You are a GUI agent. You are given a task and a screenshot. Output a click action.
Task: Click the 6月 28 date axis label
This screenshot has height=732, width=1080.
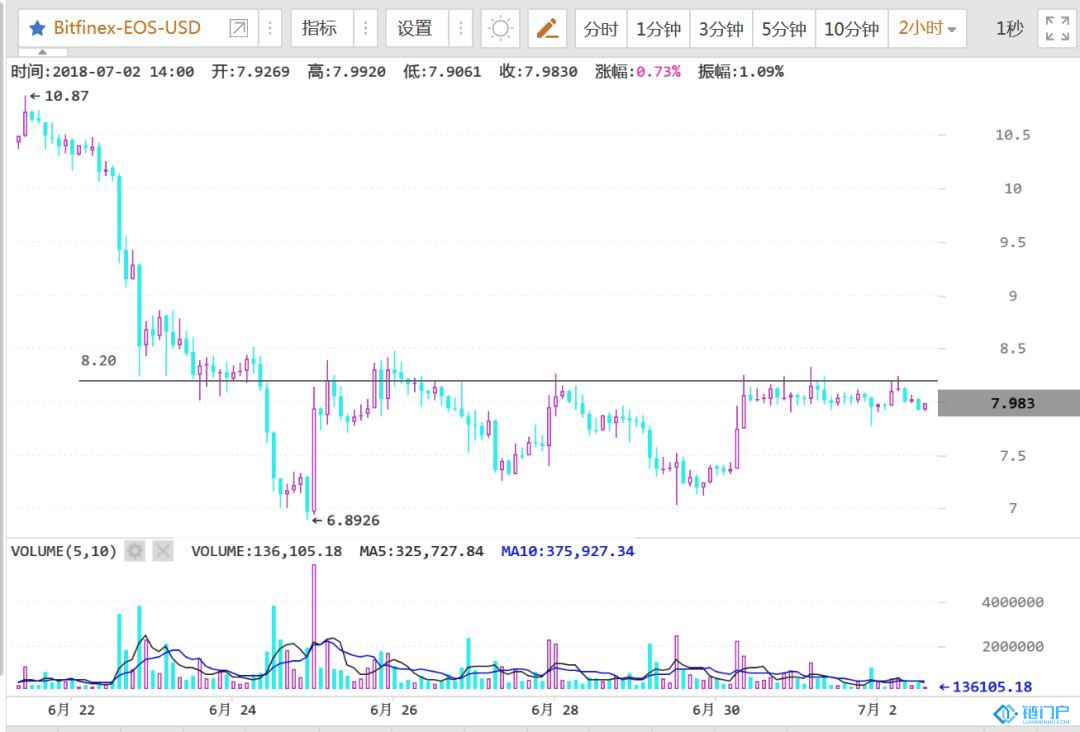(554, 710)
